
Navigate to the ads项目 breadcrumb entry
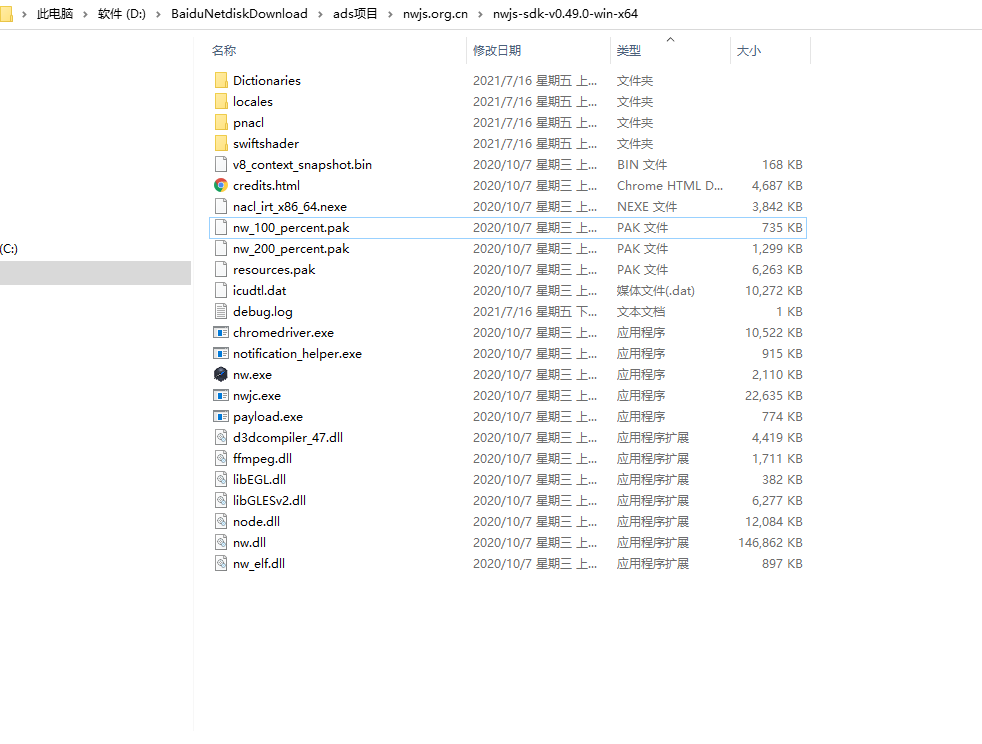[354, 13]
